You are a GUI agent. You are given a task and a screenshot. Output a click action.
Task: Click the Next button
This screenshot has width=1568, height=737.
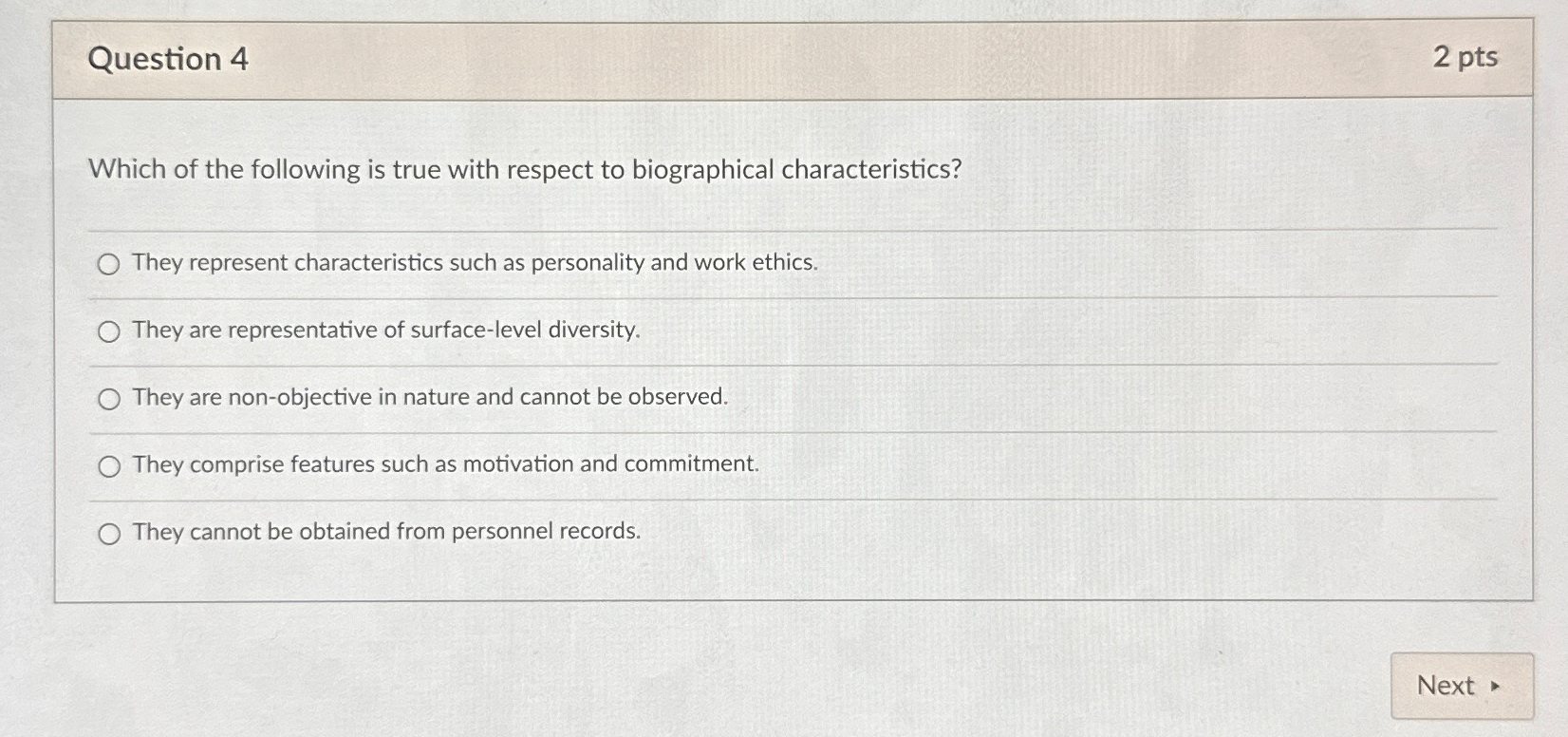pos(1460,685)
